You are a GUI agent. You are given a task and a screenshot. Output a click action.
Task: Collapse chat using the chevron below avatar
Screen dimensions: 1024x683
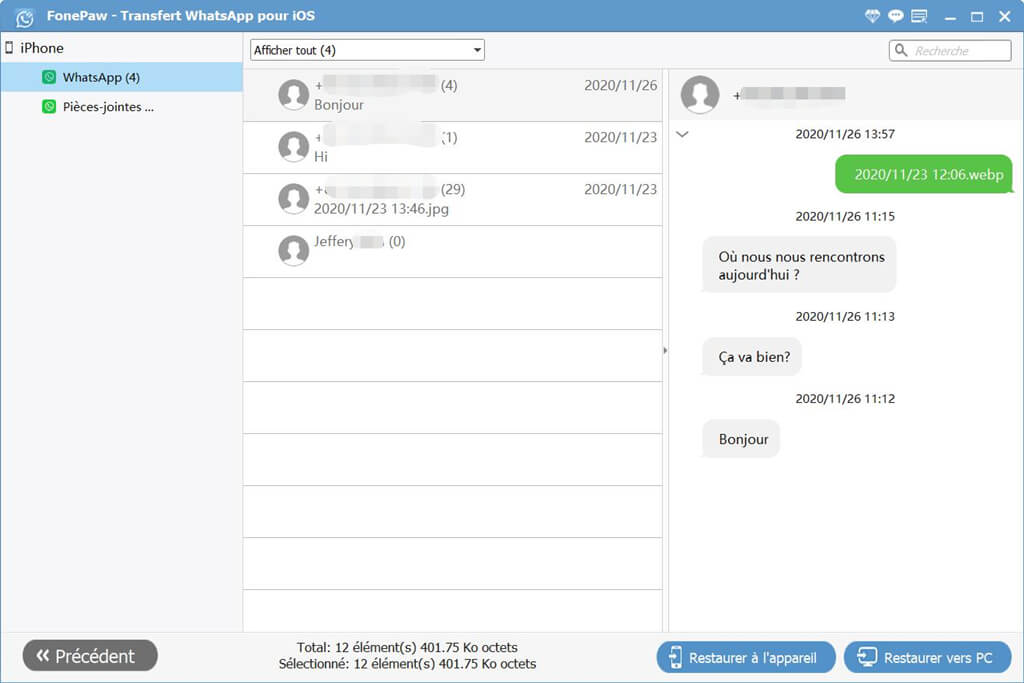pos(682,135)
